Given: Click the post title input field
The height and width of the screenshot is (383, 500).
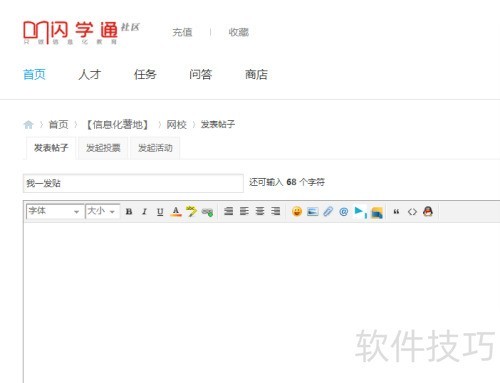Looking at the screenshot, I should [133, 183].
